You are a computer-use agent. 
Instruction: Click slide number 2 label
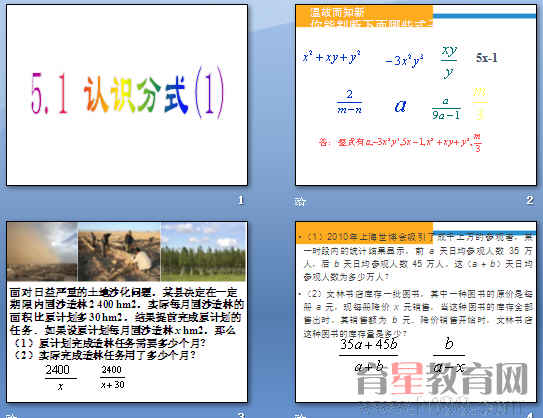coord(529,200)
